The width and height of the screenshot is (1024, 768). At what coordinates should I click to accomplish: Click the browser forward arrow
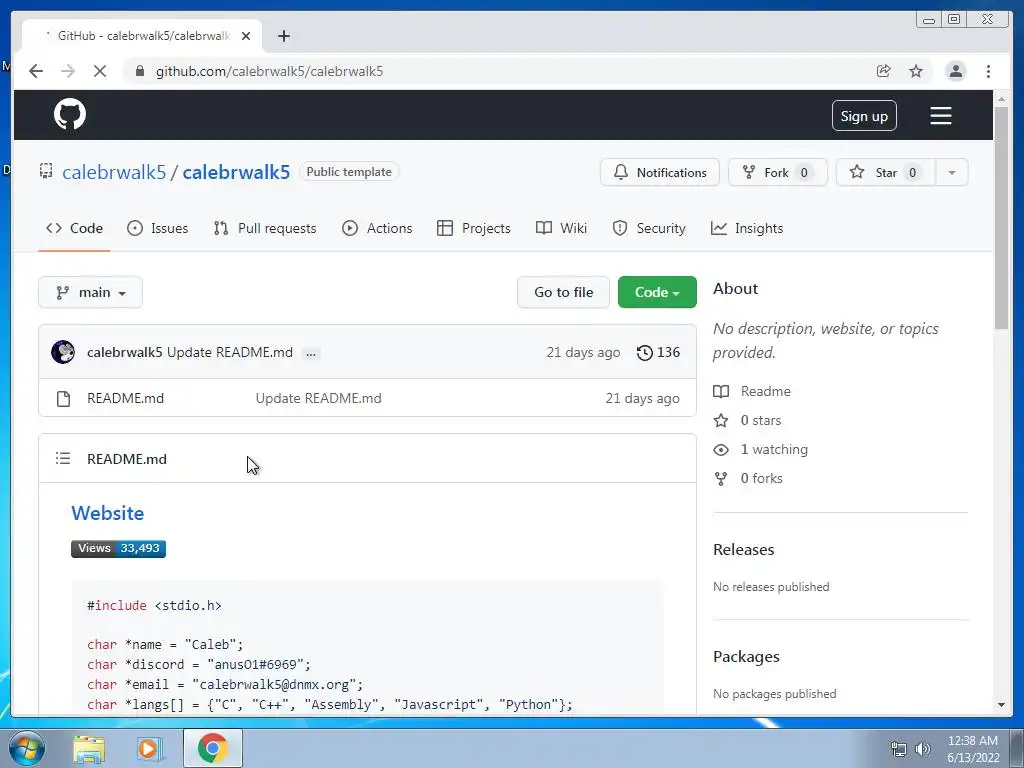click(68, 71)
